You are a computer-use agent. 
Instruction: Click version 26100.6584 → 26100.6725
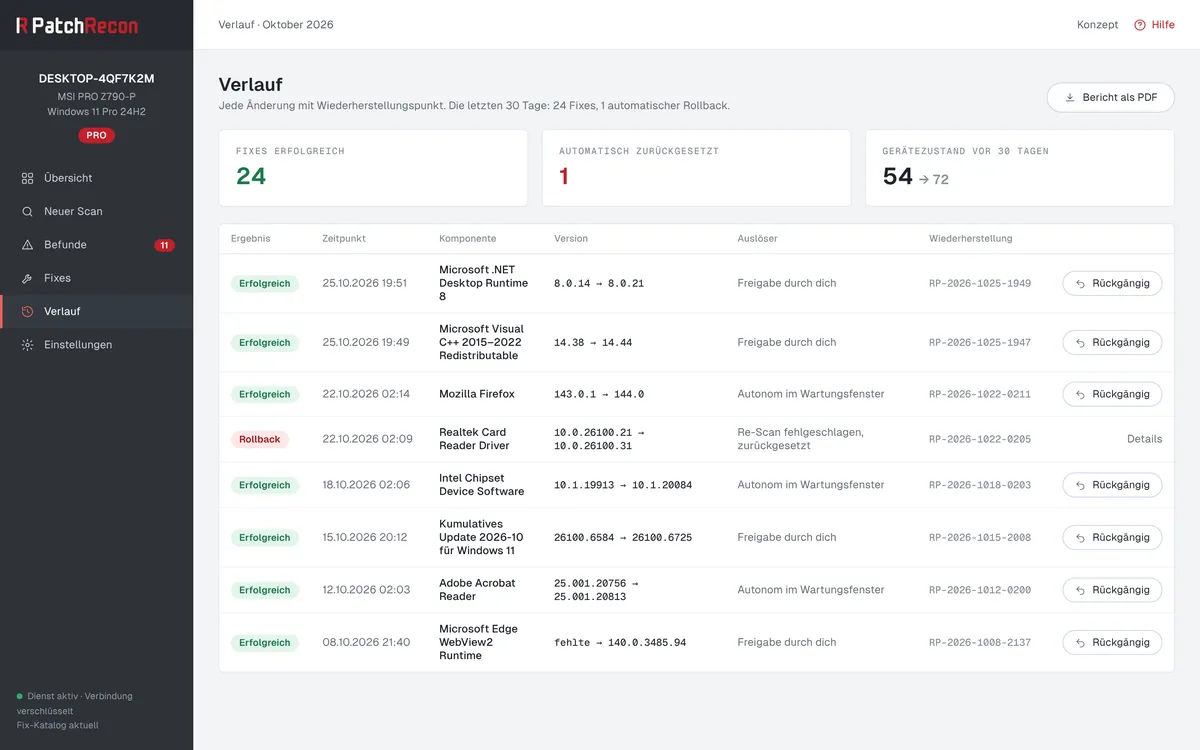click(x=623, y=538)
